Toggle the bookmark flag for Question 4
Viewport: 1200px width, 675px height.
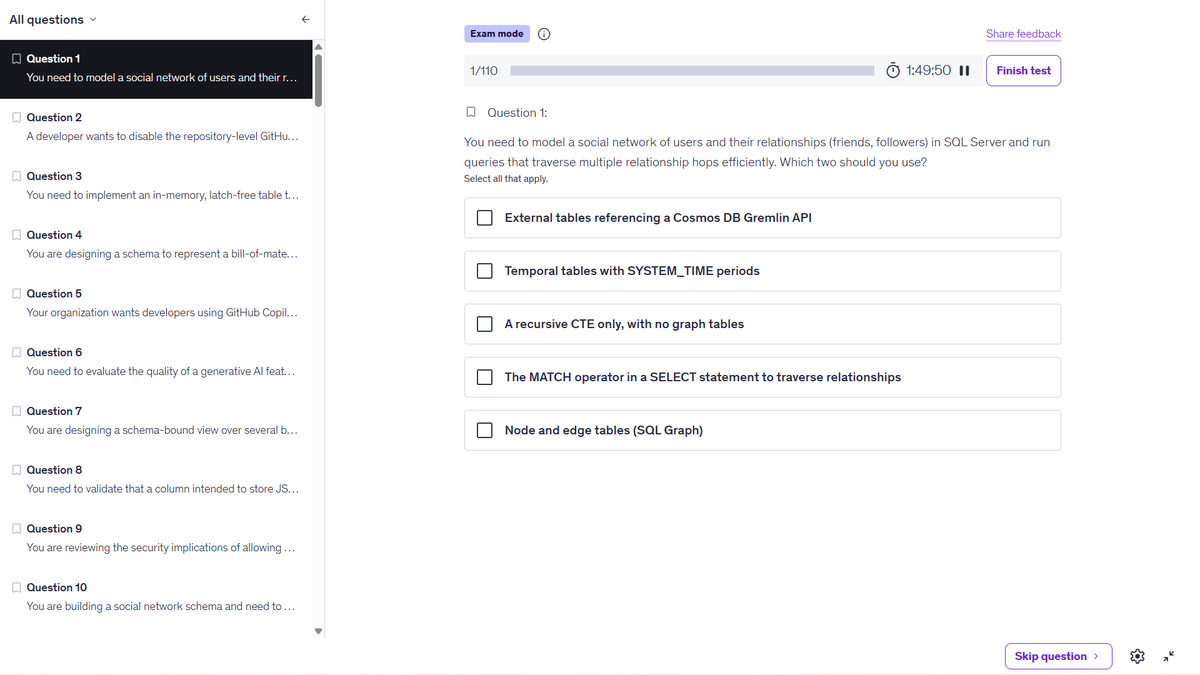tap(16, 235)
